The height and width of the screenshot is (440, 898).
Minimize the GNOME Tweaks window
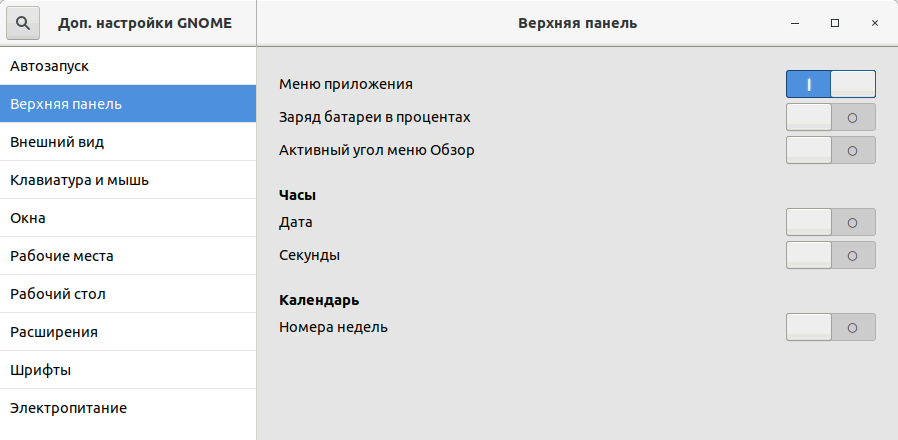[795, 23]
